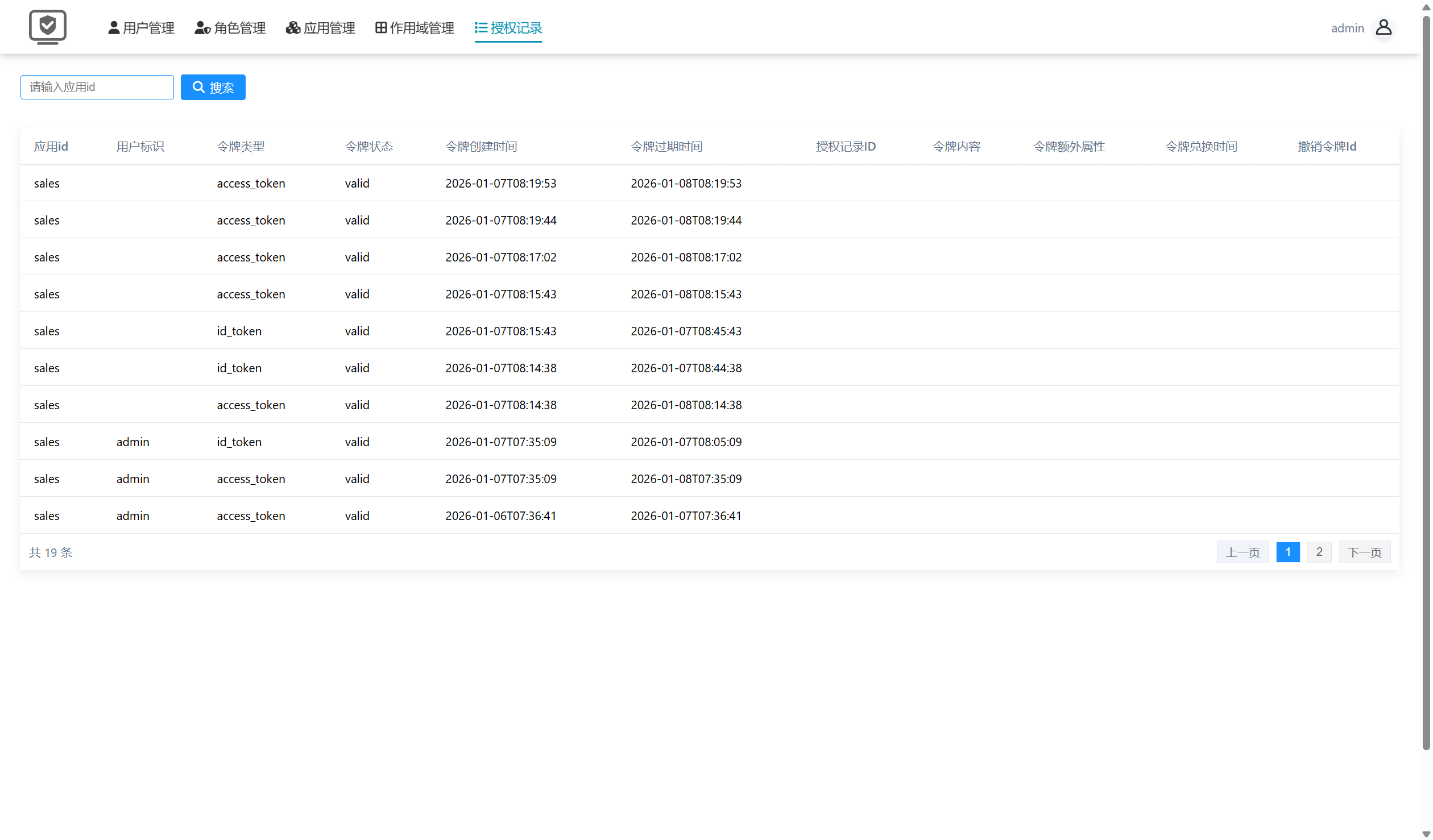Click the 令牌创建时间 column header

[x=481, y=147]
